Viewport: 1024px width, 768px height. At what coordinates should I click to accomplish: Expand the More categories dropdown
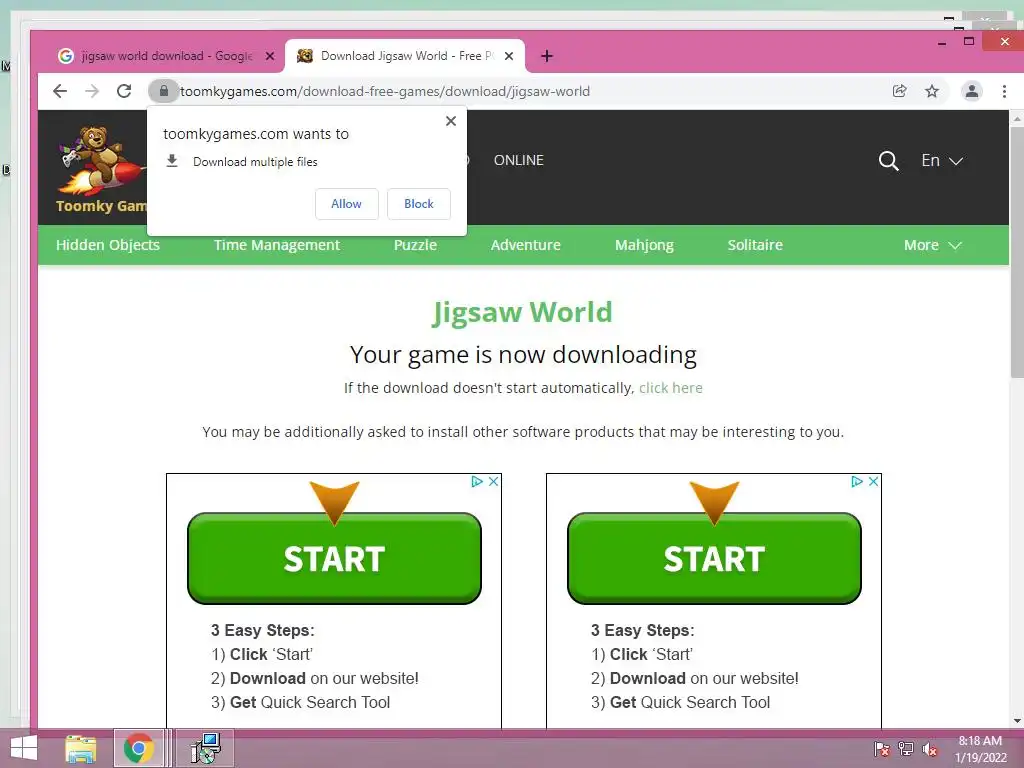point(933,245)
